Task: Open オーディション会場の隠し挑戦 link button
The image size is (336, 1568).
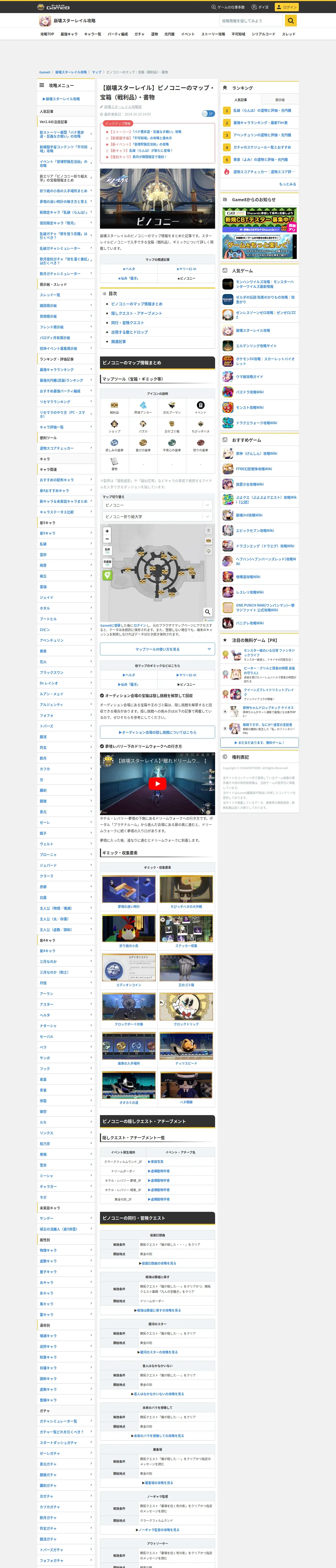Action: 157,732
